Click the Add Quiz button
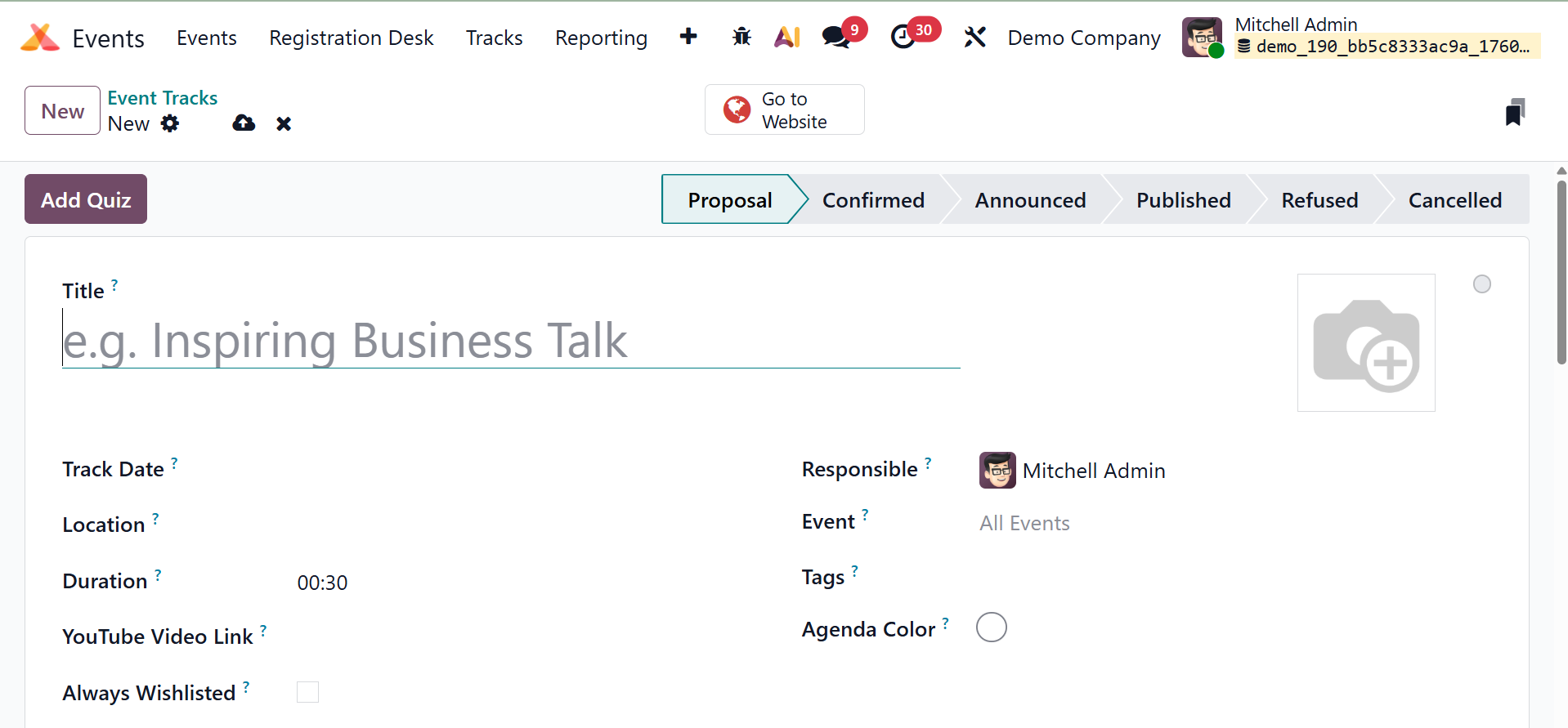Viewport: 1568px width, 728px height. [x=86, y=199]
